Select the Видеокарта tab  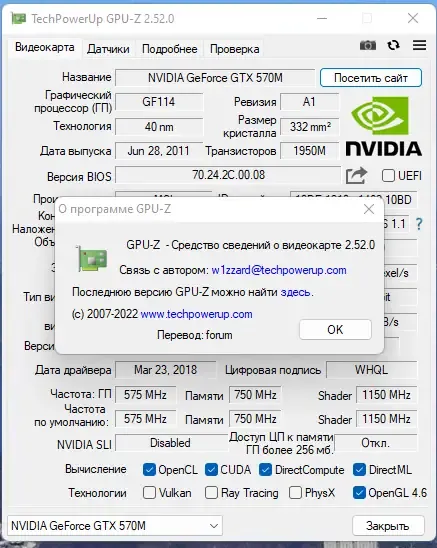44,47
